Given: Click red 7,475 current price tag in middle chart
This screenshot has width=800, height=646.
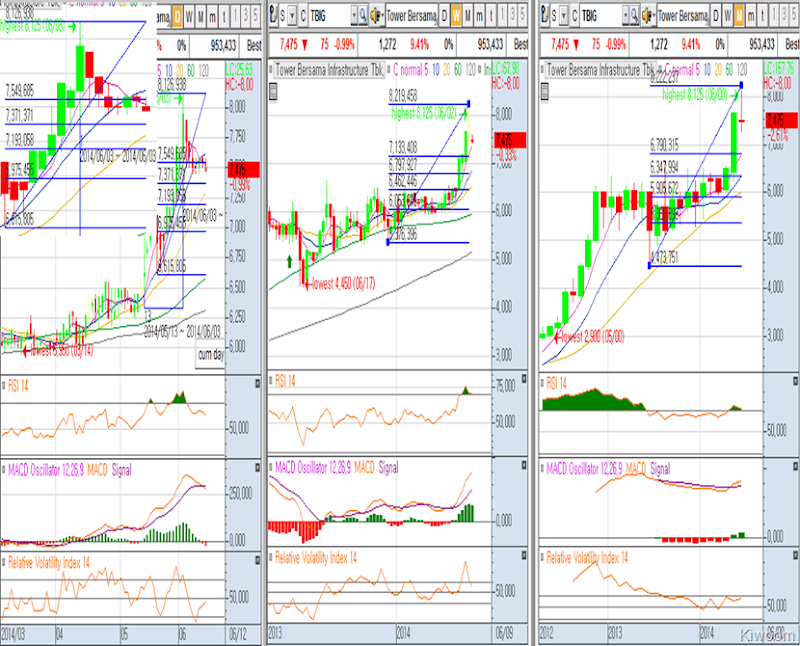Looking at the screenshot, I should 509,140.
